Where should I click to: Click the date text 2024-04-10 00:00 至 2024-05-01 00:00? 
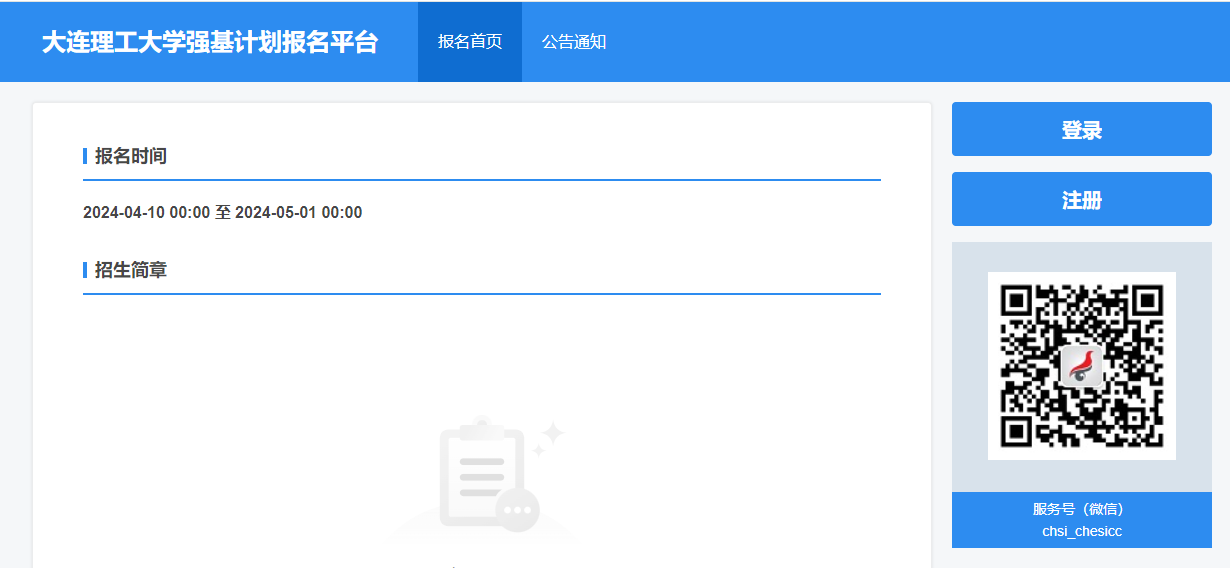(x=223, y=213)
